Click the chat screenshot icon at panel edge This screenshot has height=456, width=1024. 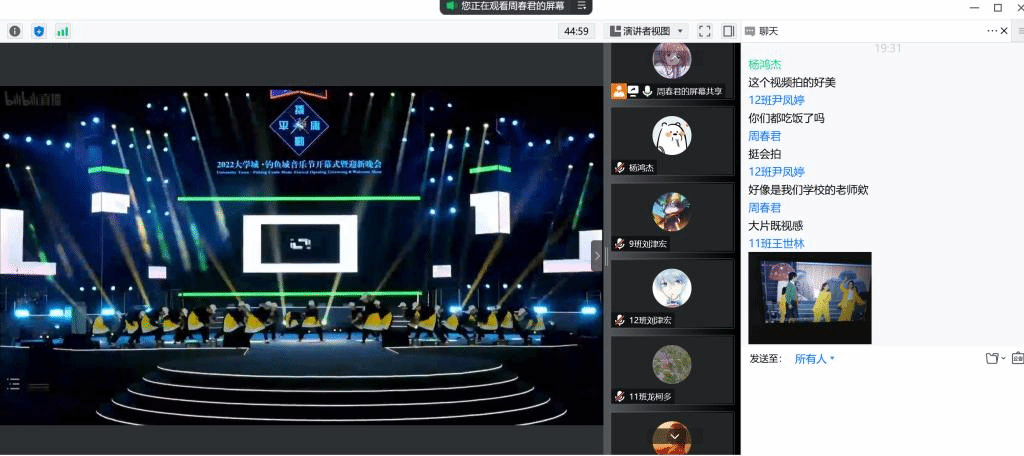pos(1017,358)
